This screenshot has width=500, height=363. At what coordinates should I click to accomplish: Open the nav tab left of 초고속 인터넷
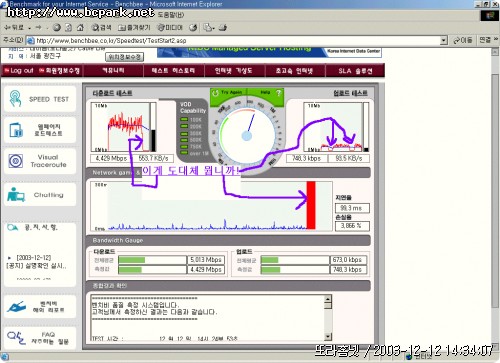pos(234,70)
